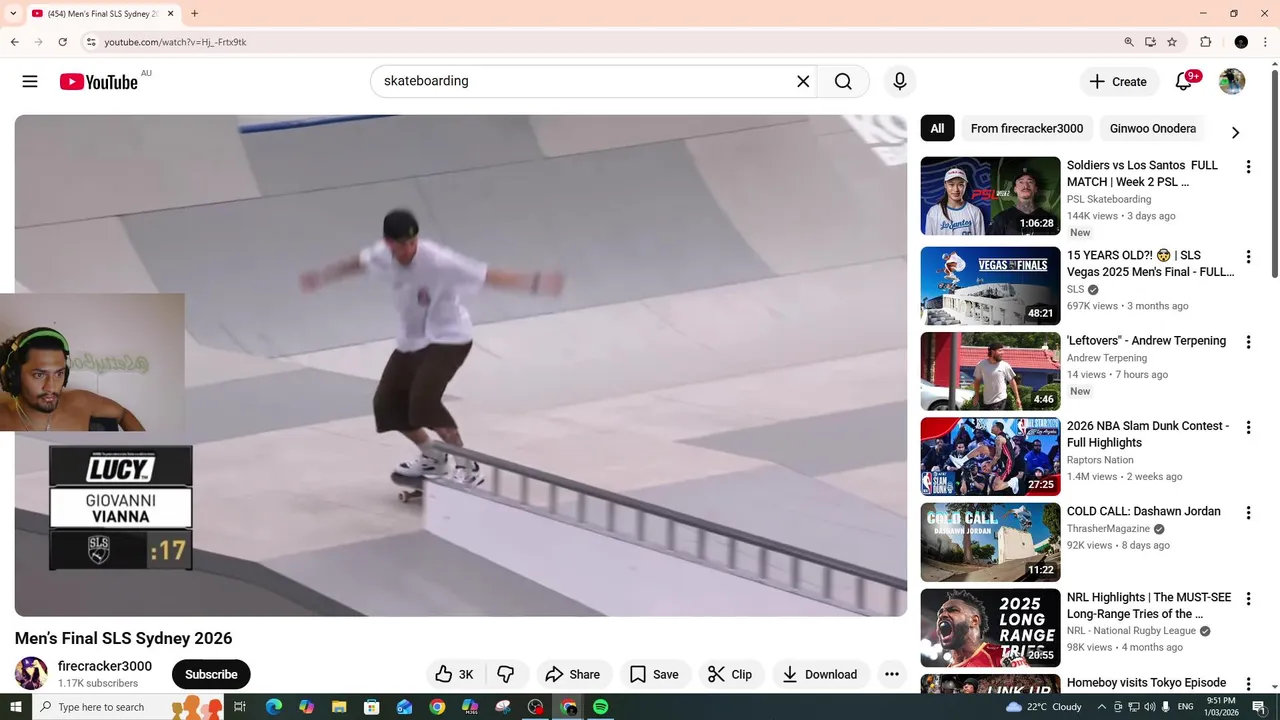Like the video with thumbs up
The height and width of the screenshot is (720, 1280).
click(x=455, y=674)
